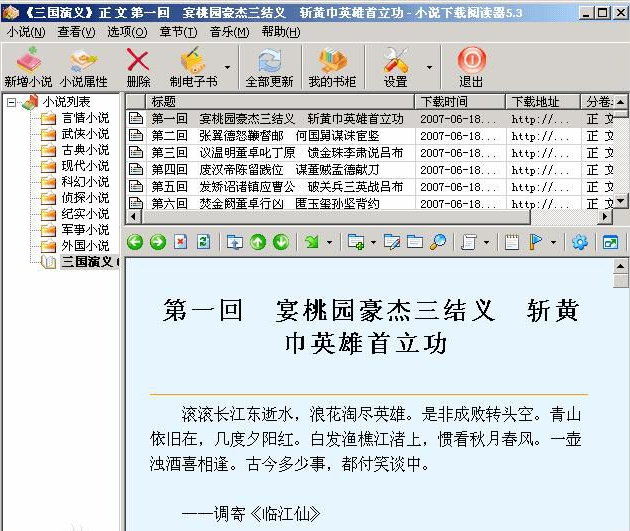
Task: Click the 制电子书 make e-book icon
Action: pyautogui.click(x=193, y=60)
